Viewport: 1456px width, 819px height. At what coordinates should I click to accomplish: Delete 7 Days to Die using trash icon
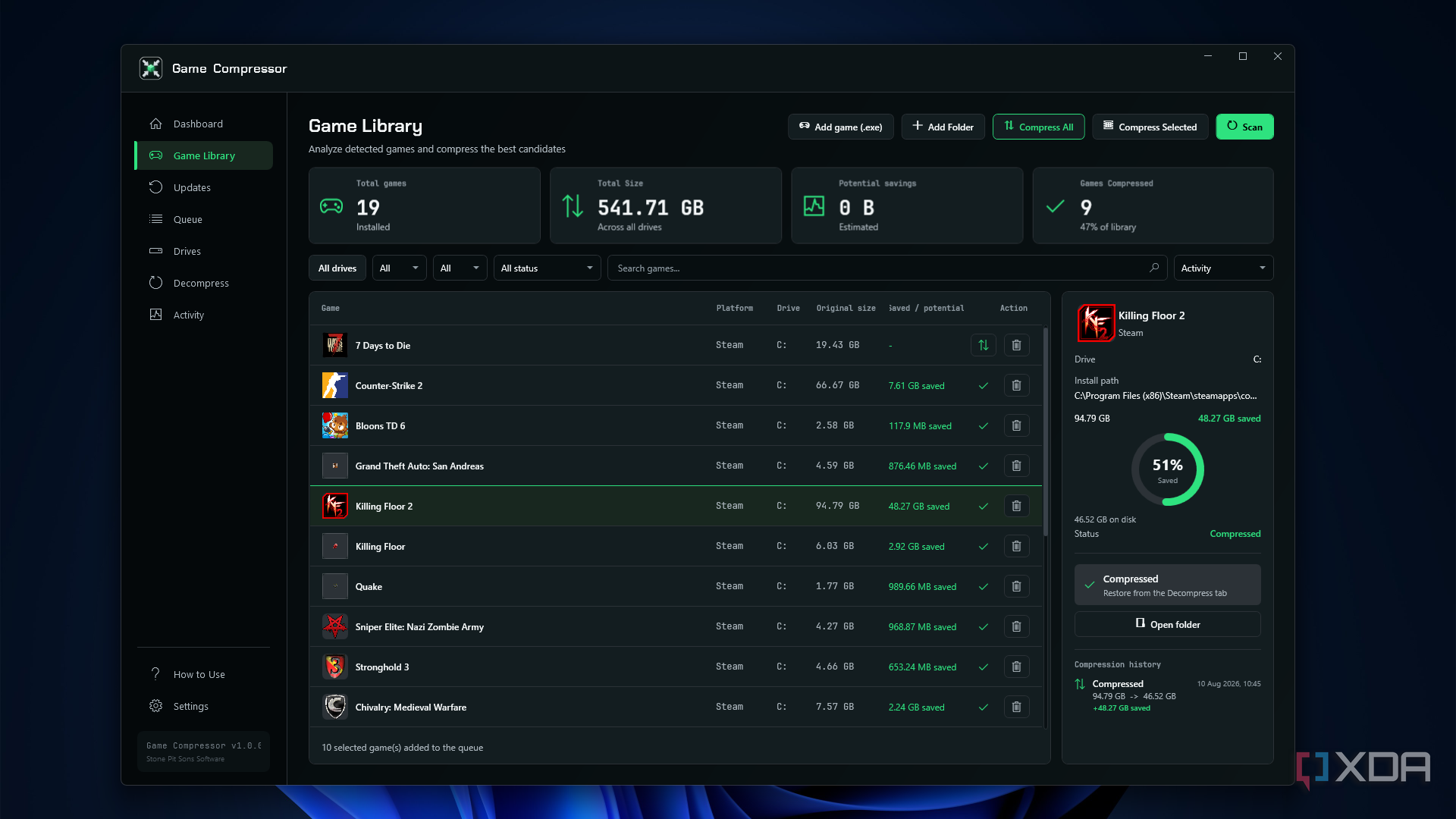point(1016,345)
